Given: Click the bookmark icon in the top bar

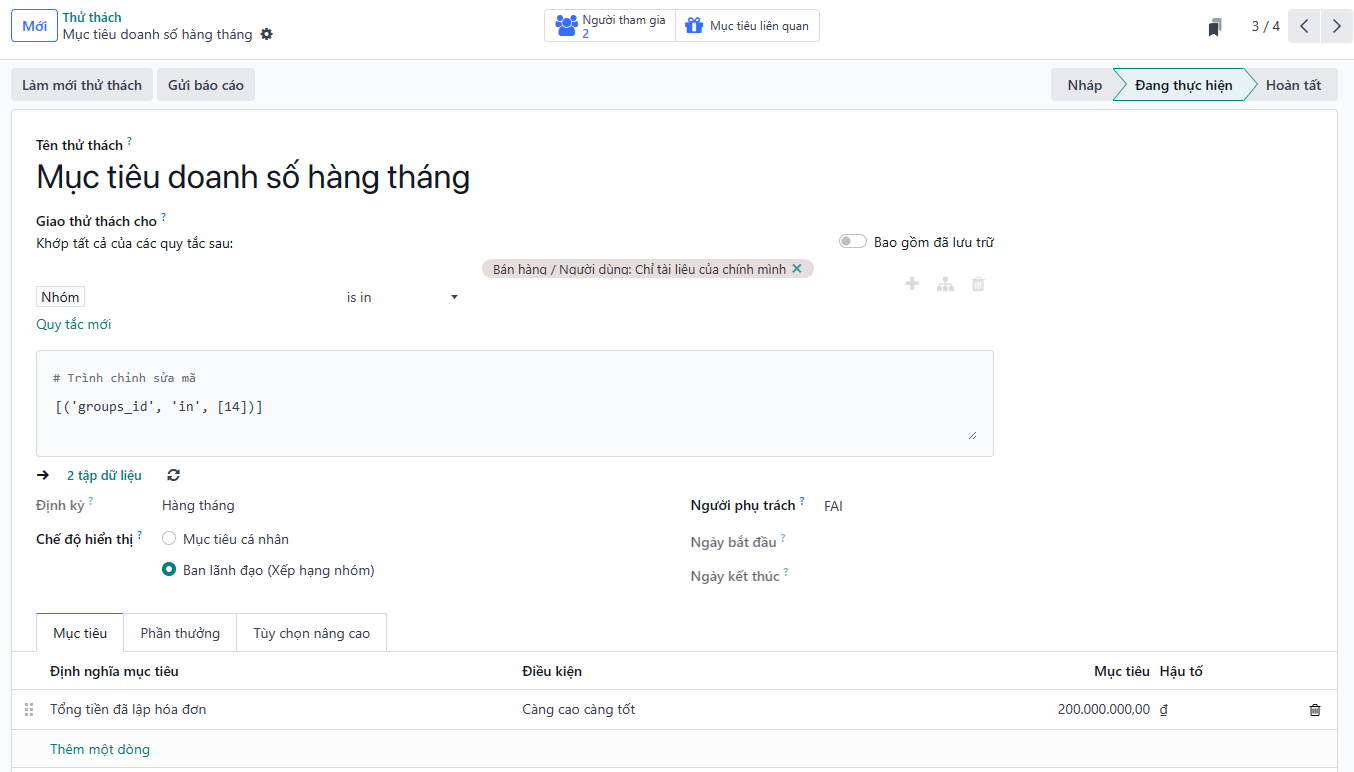Looking at the screenshot, I should tap(1215, 27).
